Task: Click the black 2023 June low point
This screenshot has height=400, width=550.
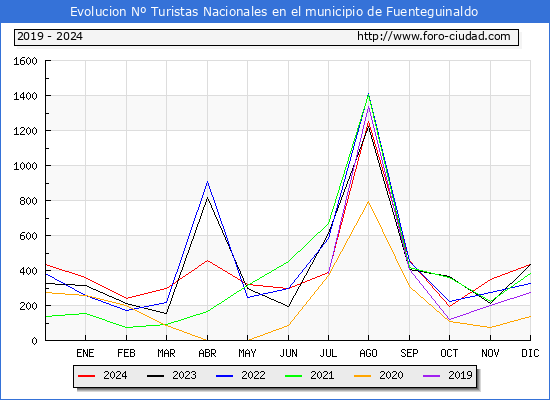Action: [288, 306]
